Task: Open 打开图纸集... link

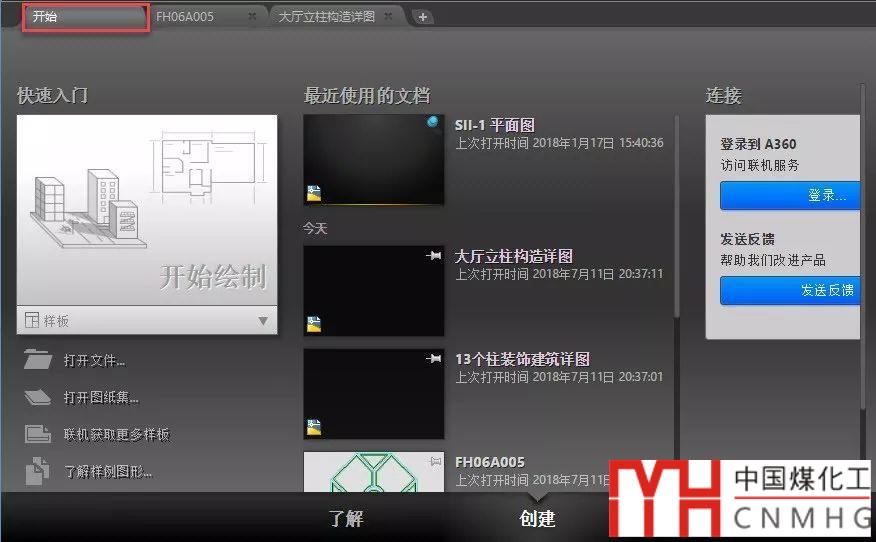Action: (x=101, y=398)
